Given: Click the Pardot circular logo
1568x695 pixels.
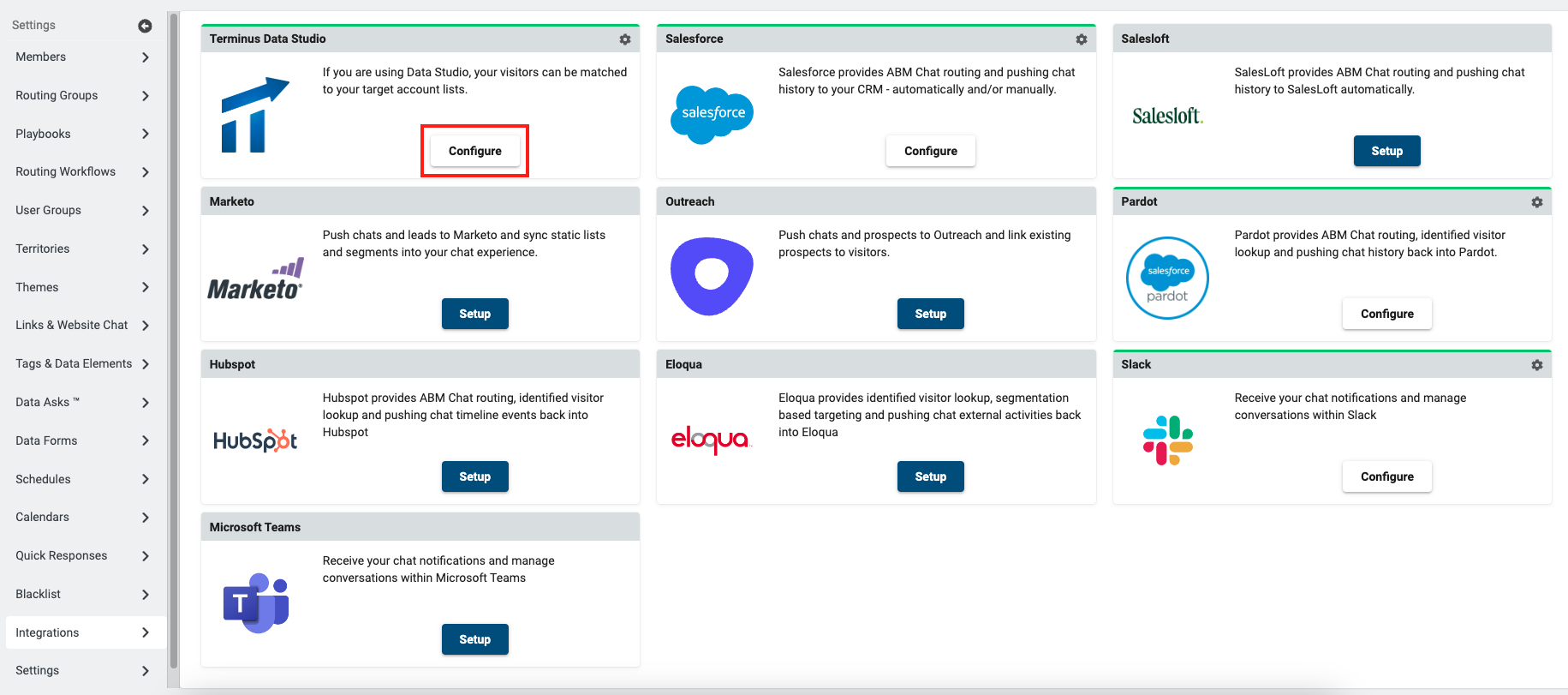Looking at the screenshot, I should [1167, 278].
